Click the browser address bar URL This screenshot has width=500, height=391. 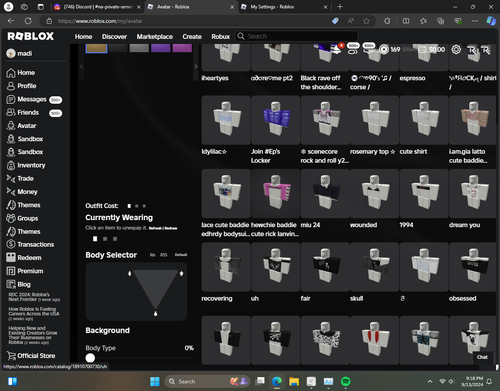point(100,21)
